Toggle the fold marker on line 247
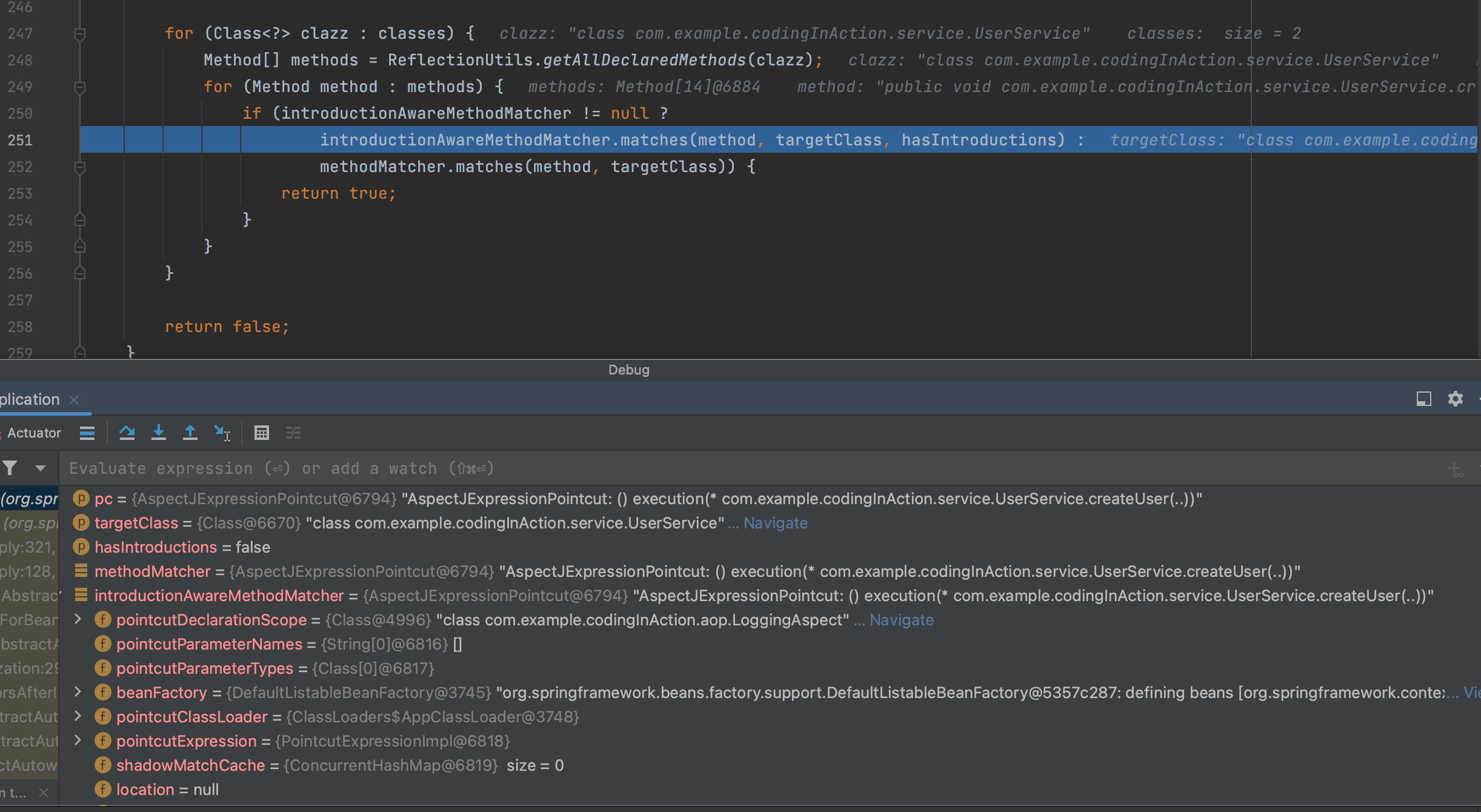 click(79, 34)
